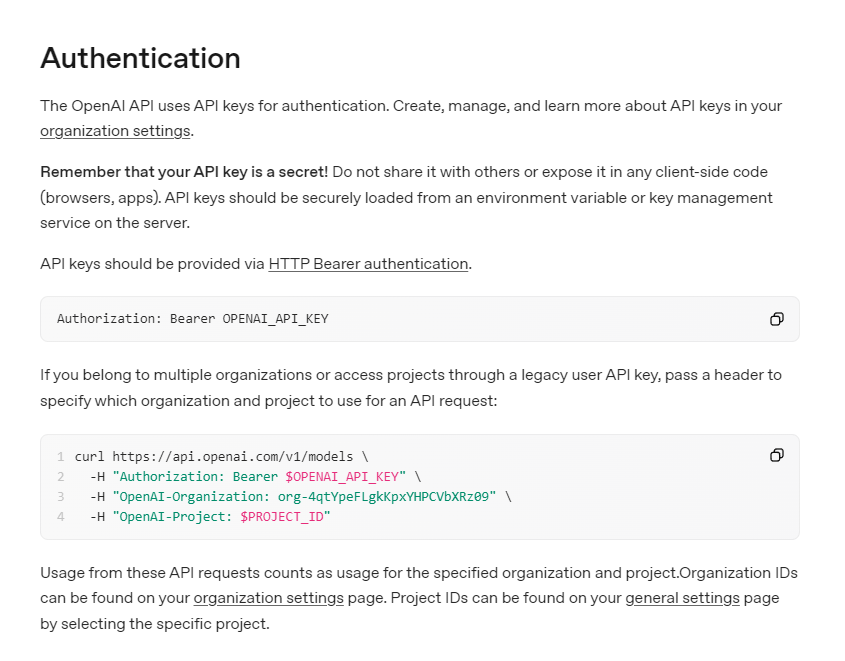This screenshot has width=845, height=661.
Task: Click line number 2 in curl block
Action: (60, 477)
